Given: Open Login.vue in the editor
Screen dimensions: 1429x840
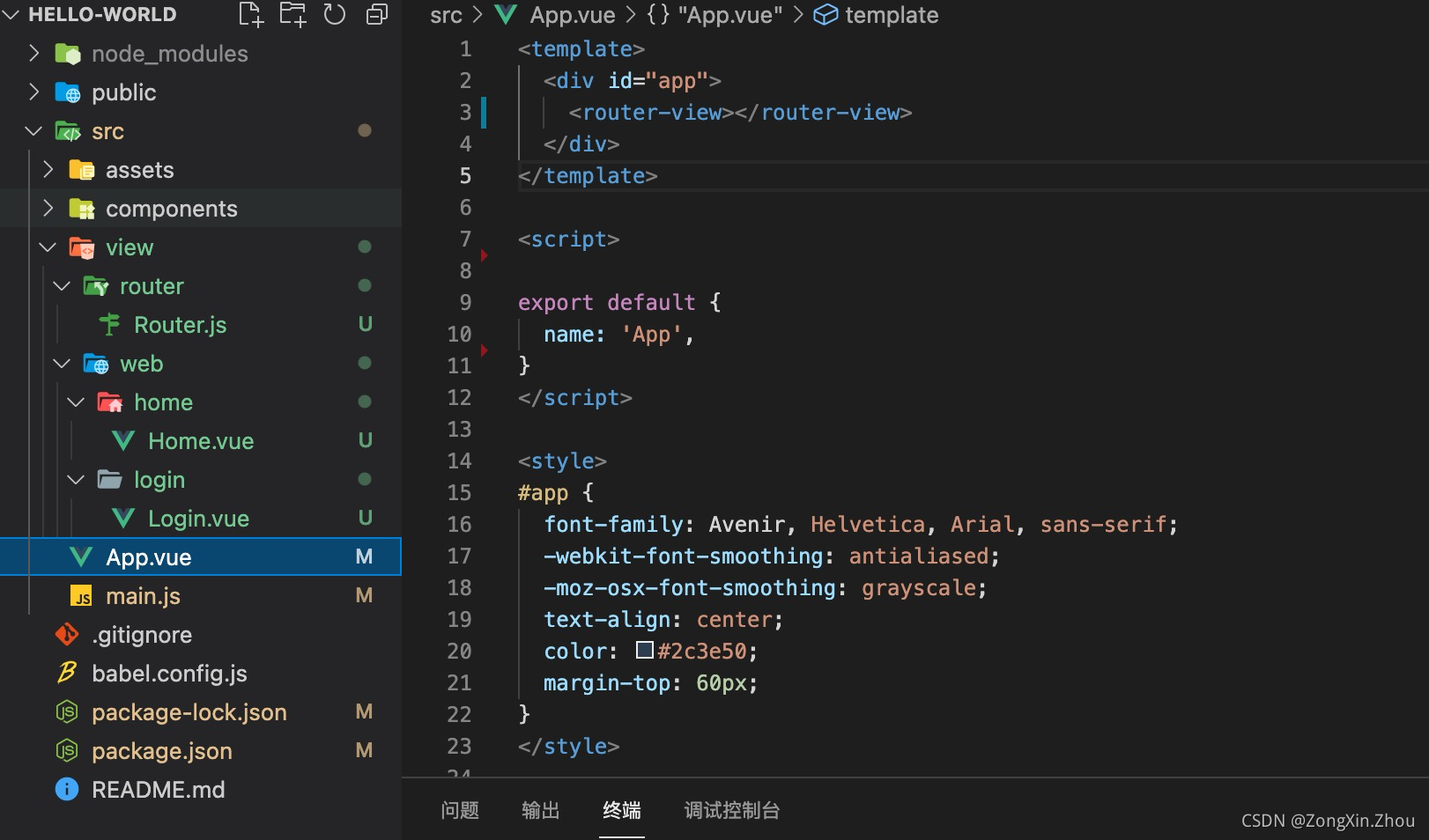Looking at the screenshot, I should [x=198, y=519].
